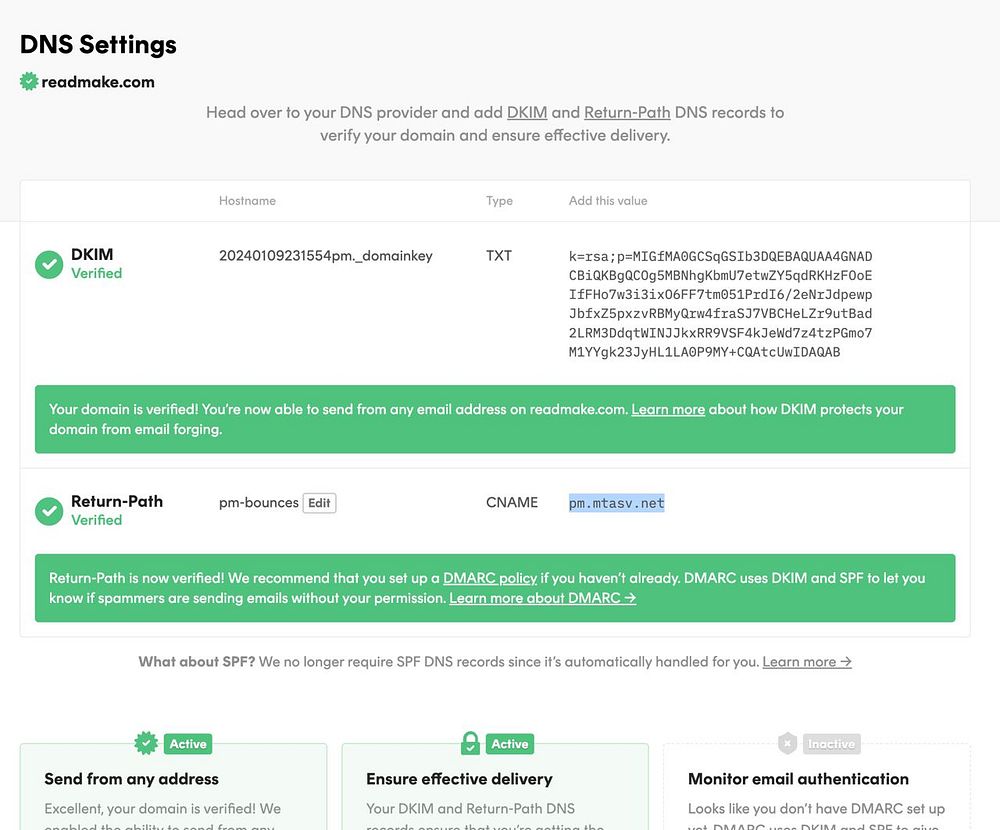This screenshot has height=830, width=1000.
Task: Follow the Learn more about DMARC link
Action: 542,598
